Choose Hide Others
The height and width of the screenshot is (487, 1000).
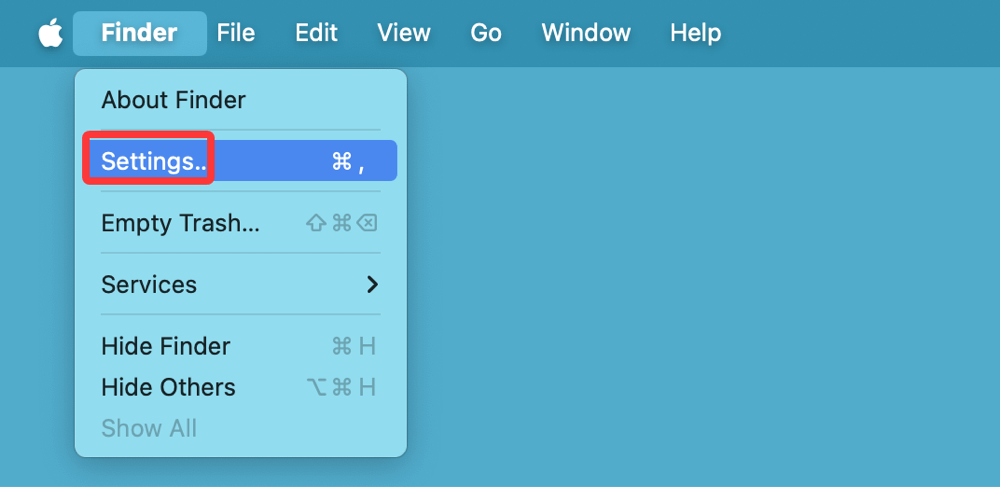[x=240, y=387]
